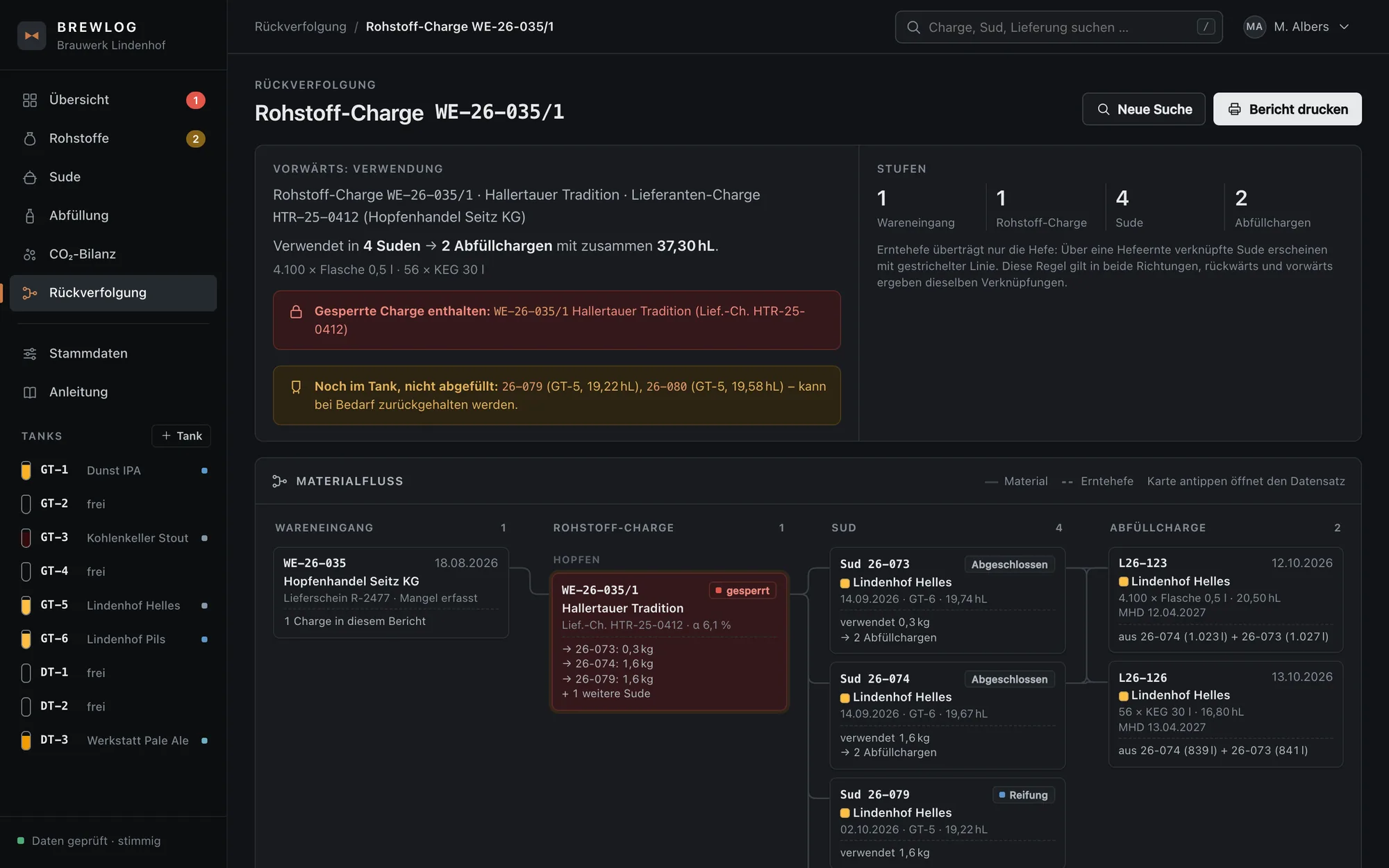Select the Sude menu label

[65, 177]
